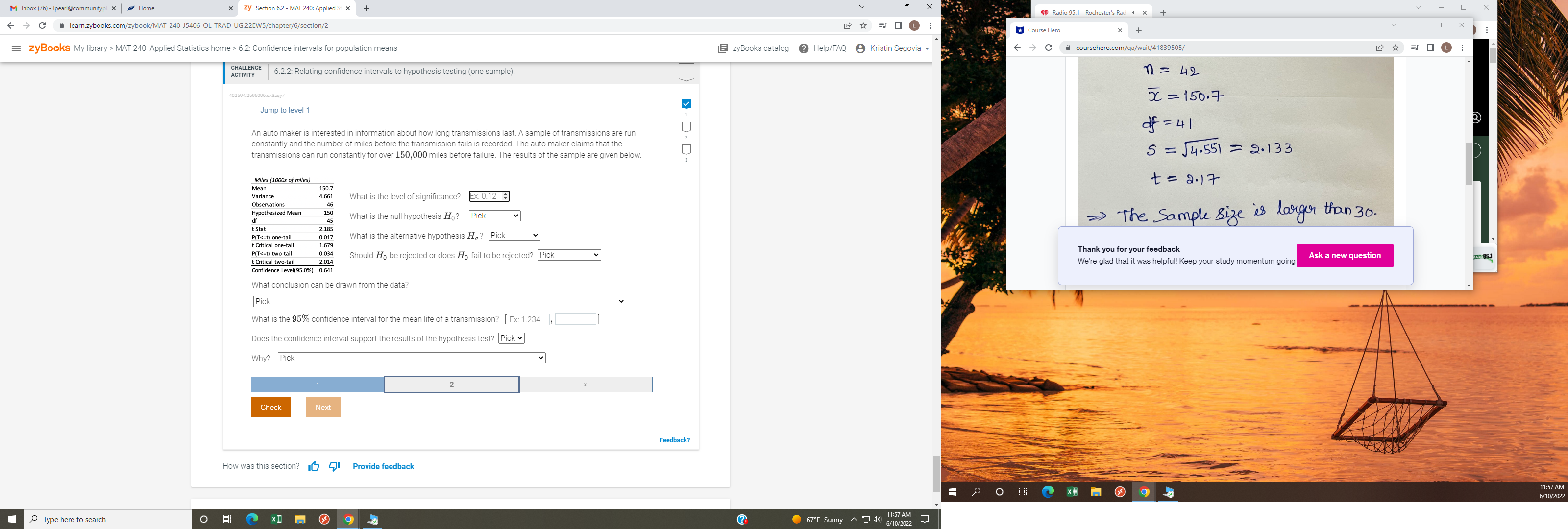The image size is (1568, 529).
Task: Open Excel from the taskbar
Action: [276, 519]
